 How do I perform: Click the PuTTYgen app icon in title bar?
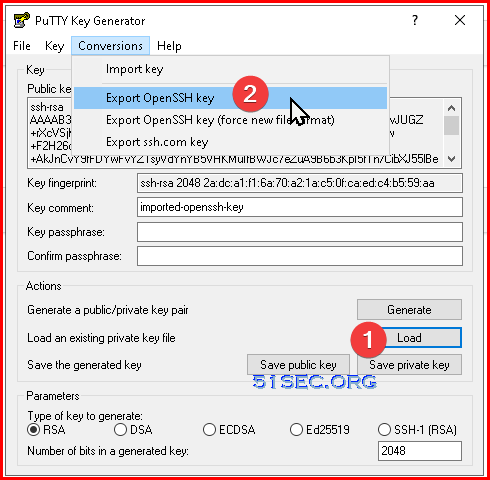click(x=22, y=20)
